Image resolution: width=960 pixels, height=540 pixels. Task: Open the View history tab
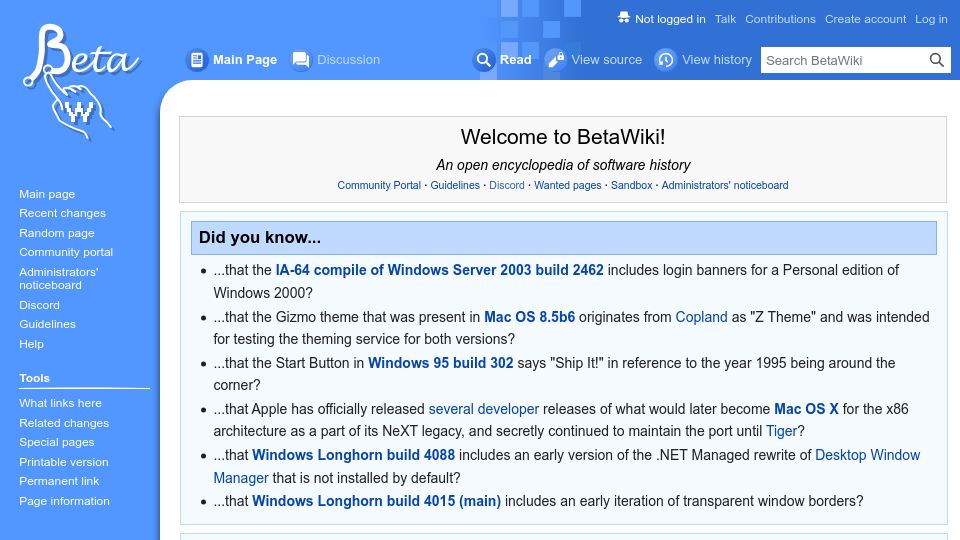(x=717, y=60)
